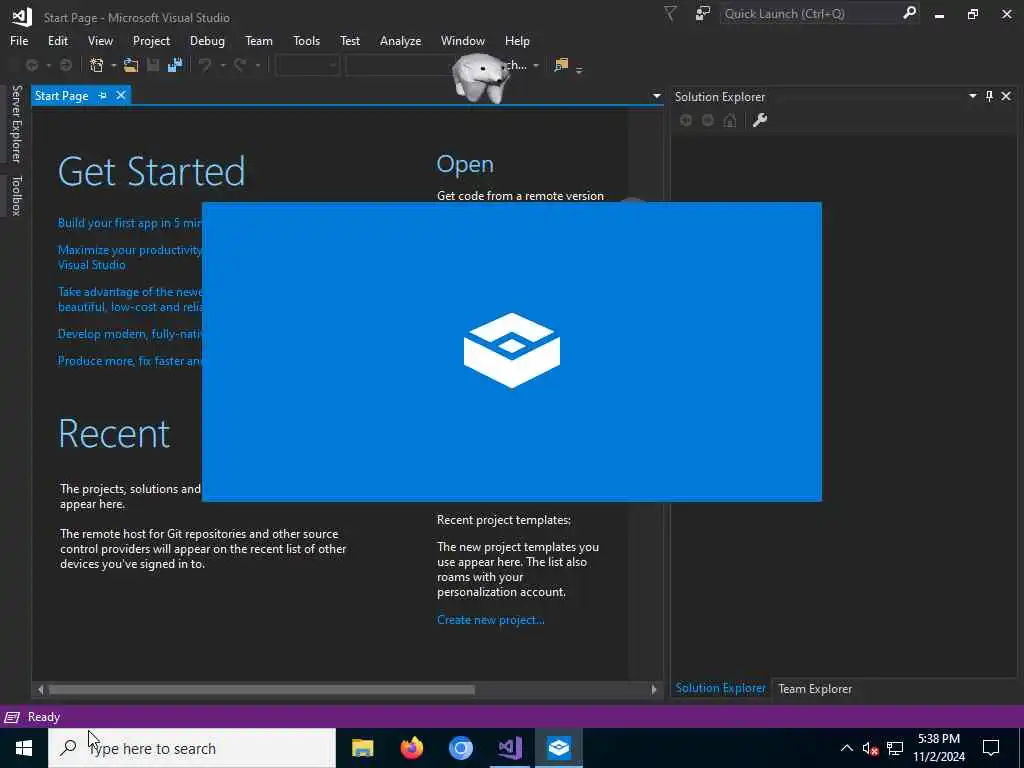Close the Start Page tab

121,95
